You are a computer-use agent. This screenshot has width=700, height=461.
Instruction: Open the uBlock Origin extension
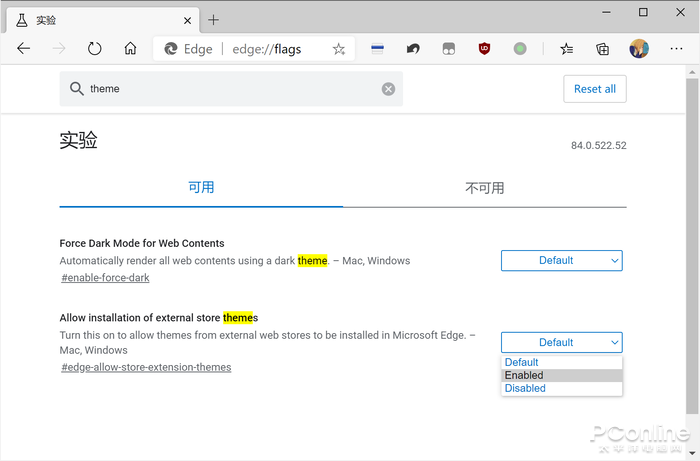tap(484, 48)
